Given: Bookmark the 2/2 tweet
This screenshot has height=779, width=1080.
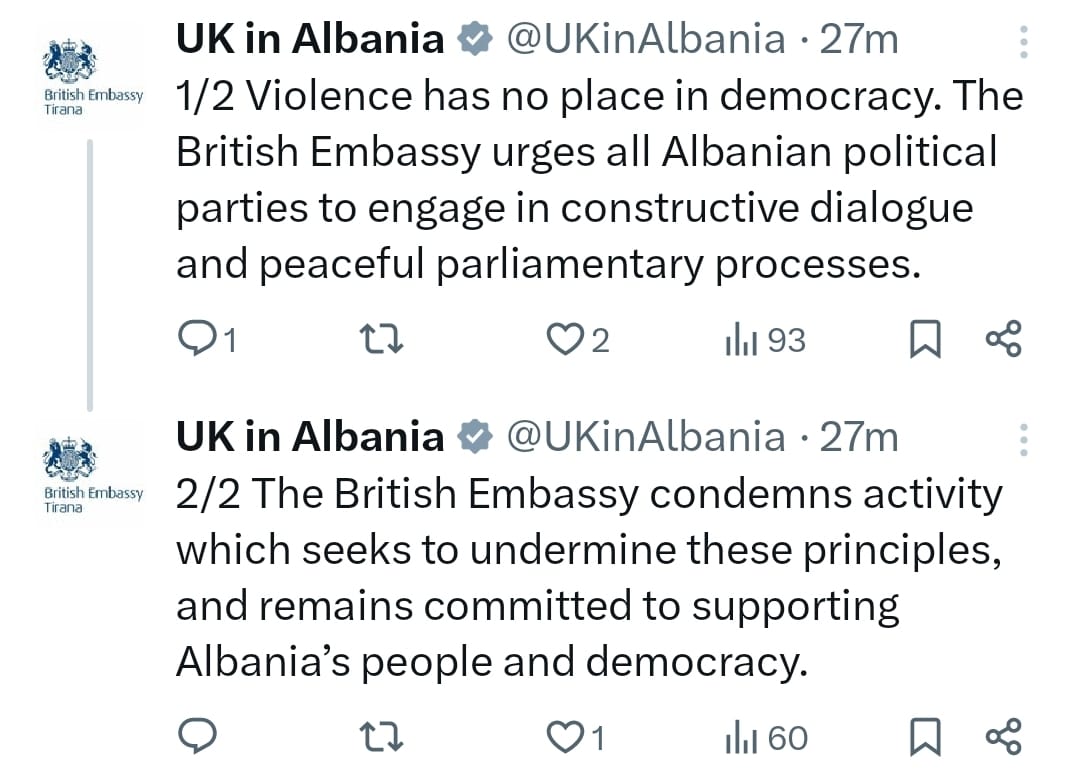Looking at the screenshot, I should tap(924, 737).
